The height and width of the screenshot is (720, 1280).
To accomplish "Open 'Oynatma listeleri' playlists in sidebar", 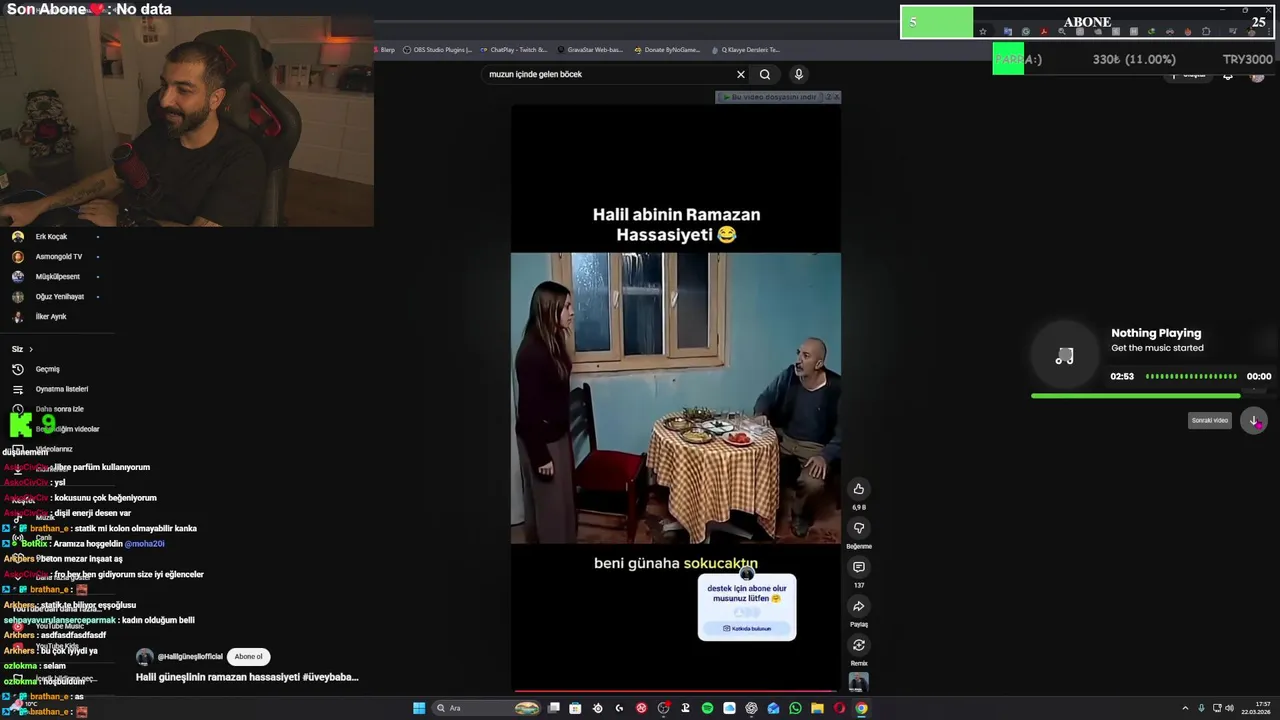I will point(52,389).
